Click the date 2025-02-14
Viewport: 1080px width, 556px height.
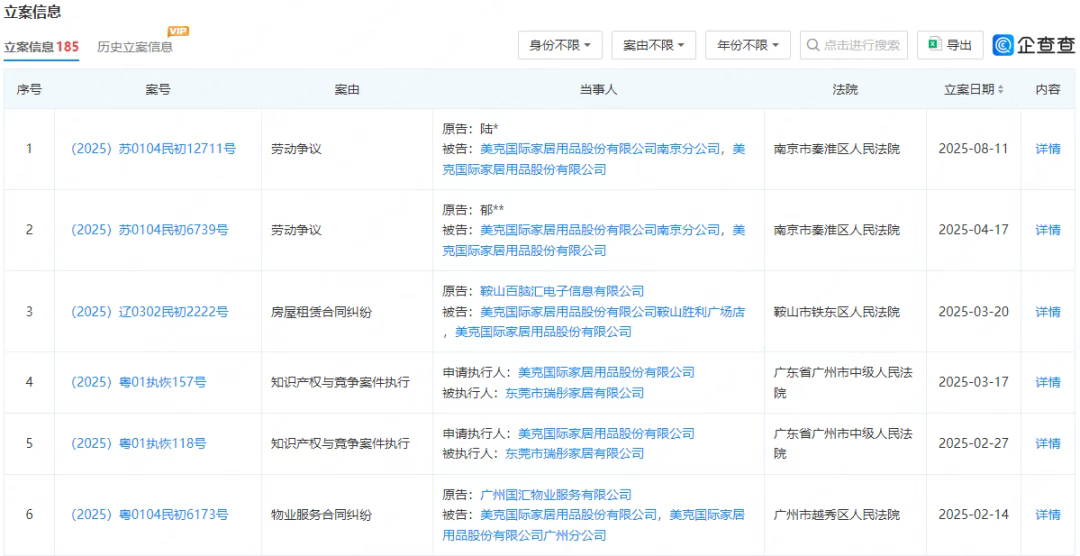(x=973, y=515)
